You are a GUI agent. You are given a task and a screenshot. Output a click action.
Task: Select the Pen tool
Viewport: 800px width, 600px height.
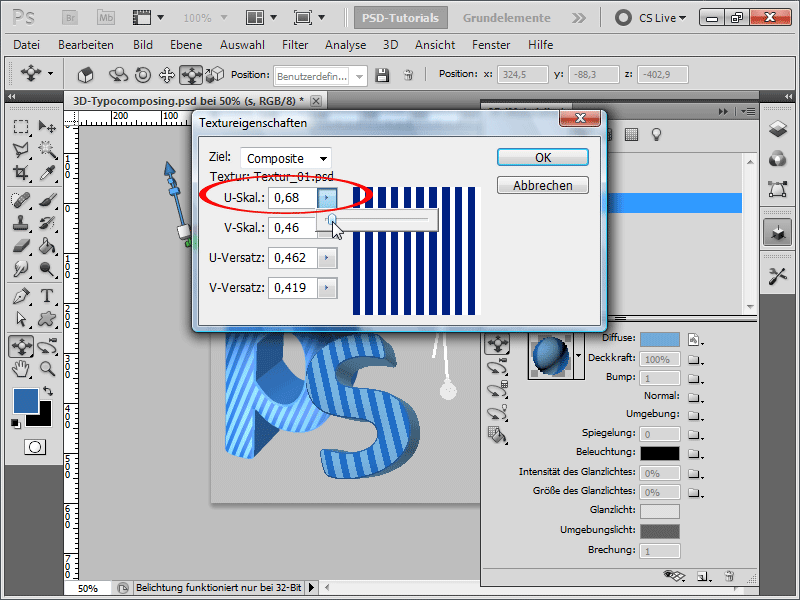coord(20,296)
